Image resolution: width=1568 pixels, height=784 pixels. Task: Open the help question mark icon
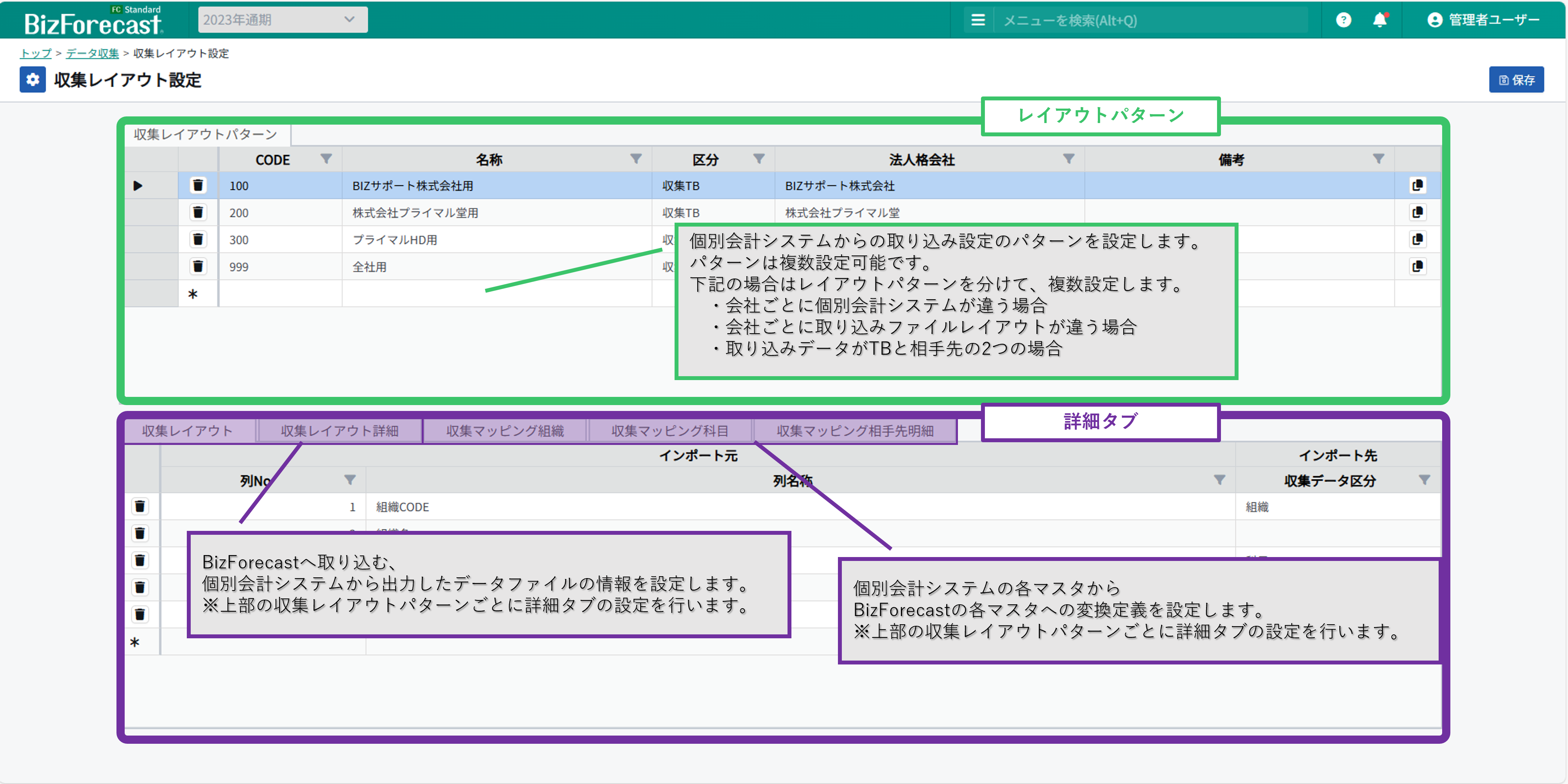point(1343,20)
